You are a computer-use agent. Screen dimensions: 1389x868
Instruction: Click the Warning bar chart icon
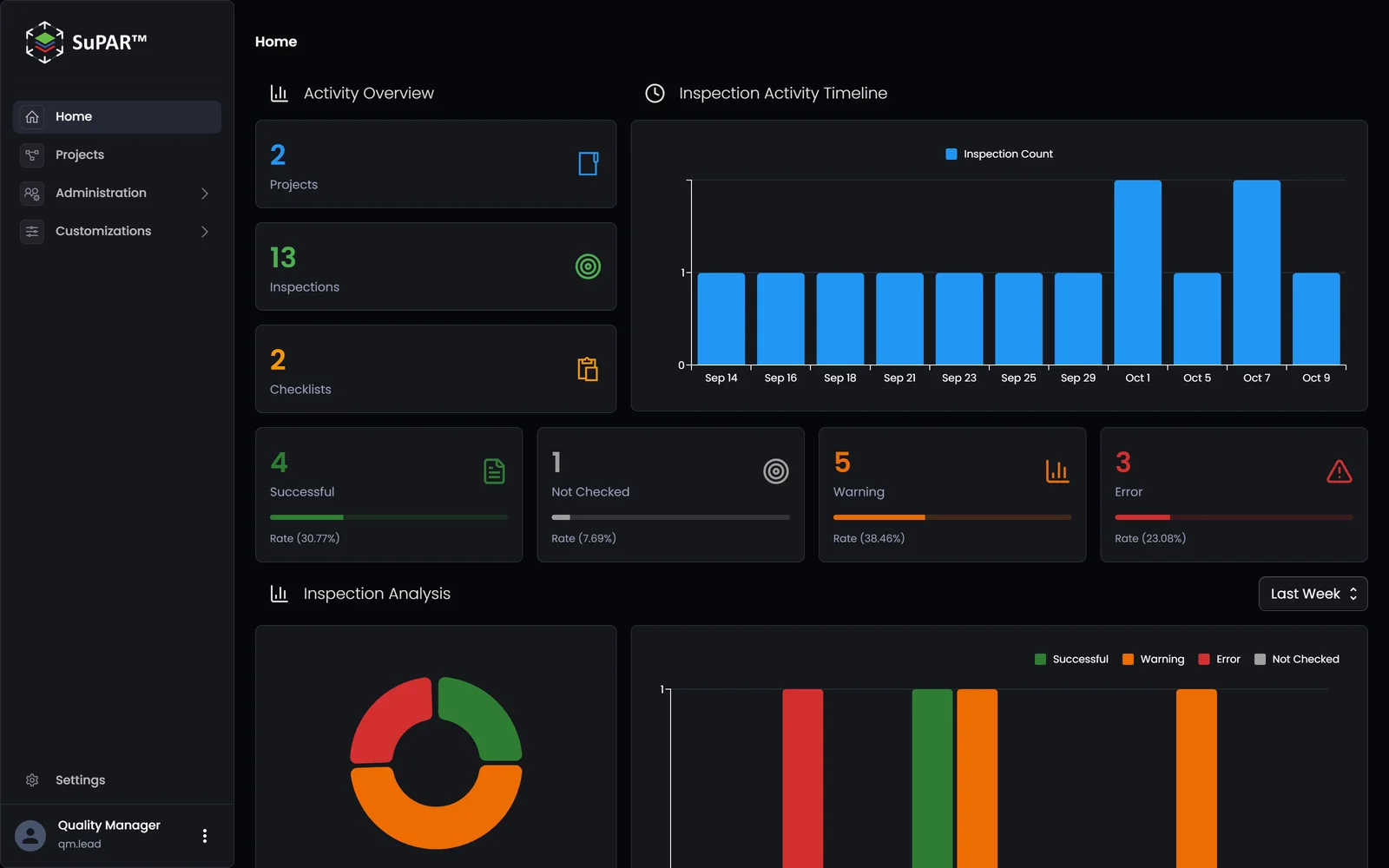click(1057, 471)
